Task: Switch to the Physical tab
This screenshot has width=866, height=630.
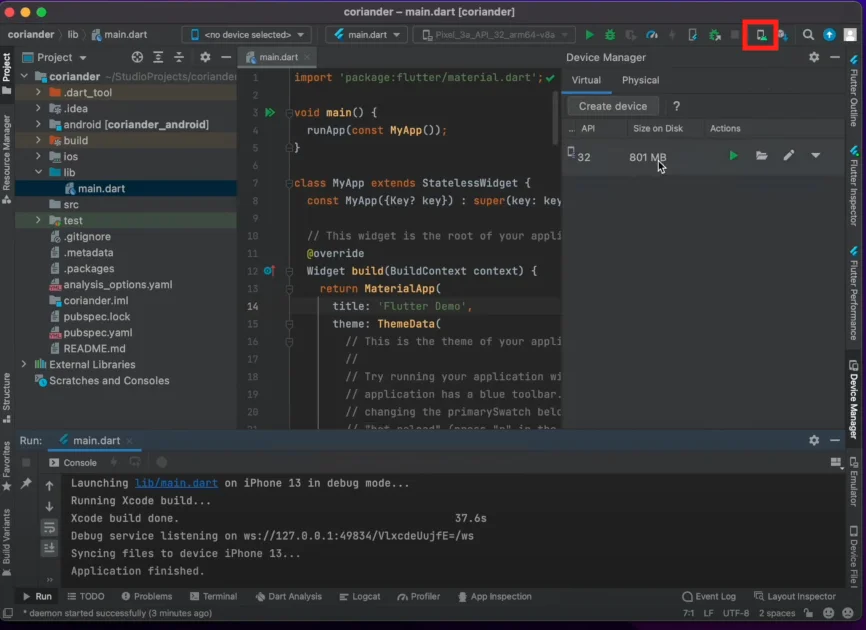Action: pos(640,80)
